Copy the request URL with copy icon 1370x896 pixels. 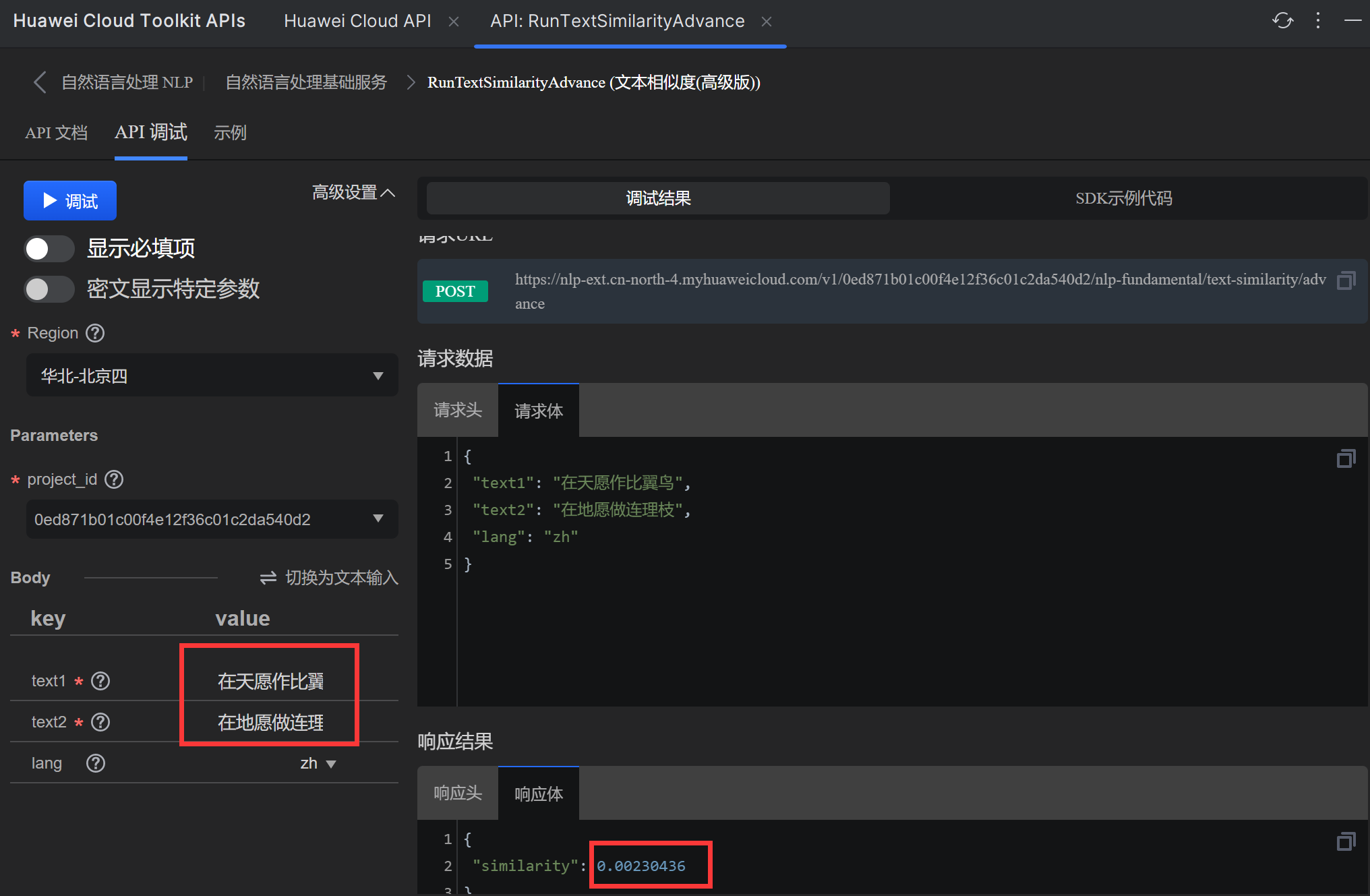pyautogui.click(x=1346, y=280)
